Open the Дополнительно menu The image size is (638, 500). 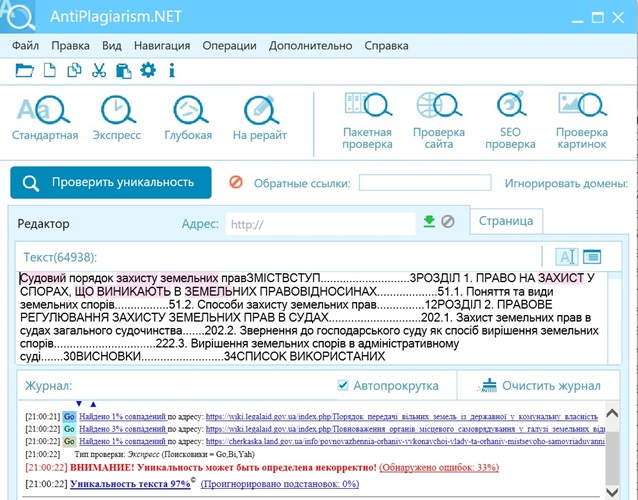(x=310, y=46)
